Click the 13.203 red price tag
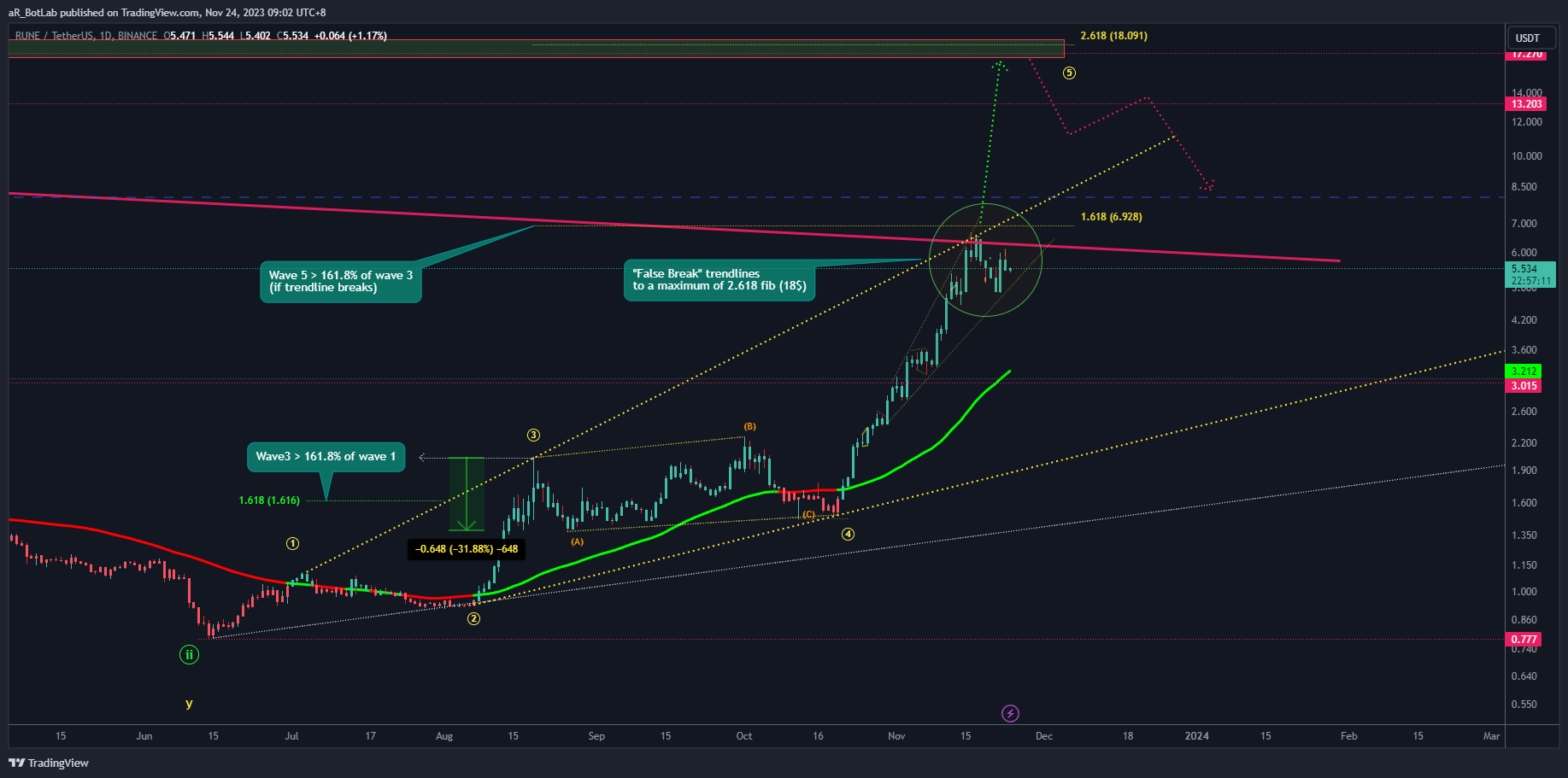Screen dimensions: 1568x778 point(1526,104)
